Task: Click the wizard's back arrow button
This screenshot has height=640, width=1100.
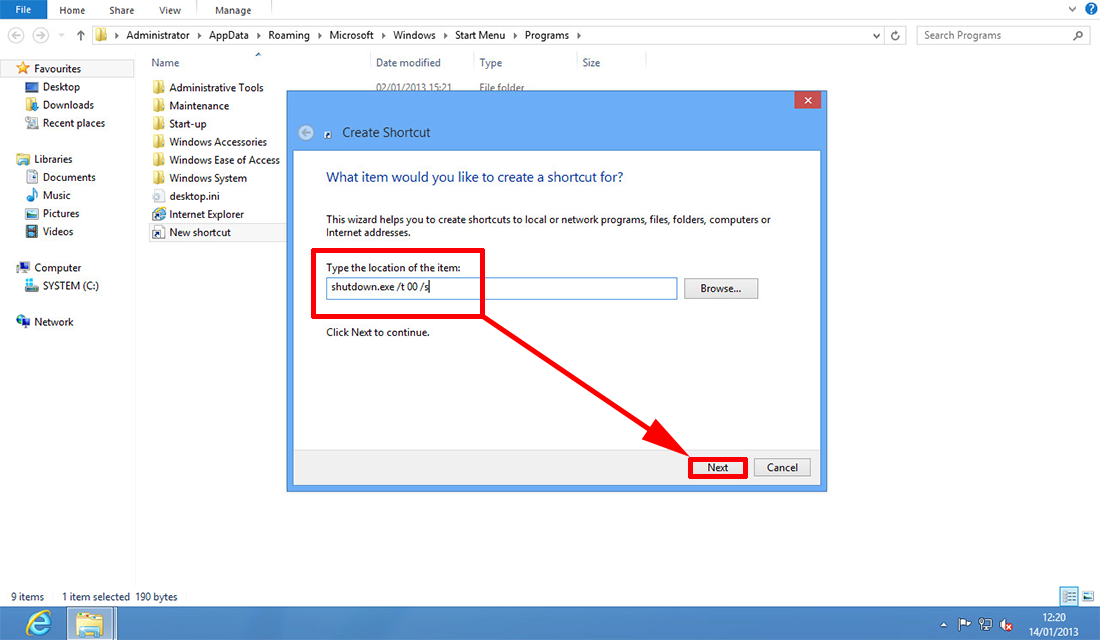Action: (x=306, y=133)
